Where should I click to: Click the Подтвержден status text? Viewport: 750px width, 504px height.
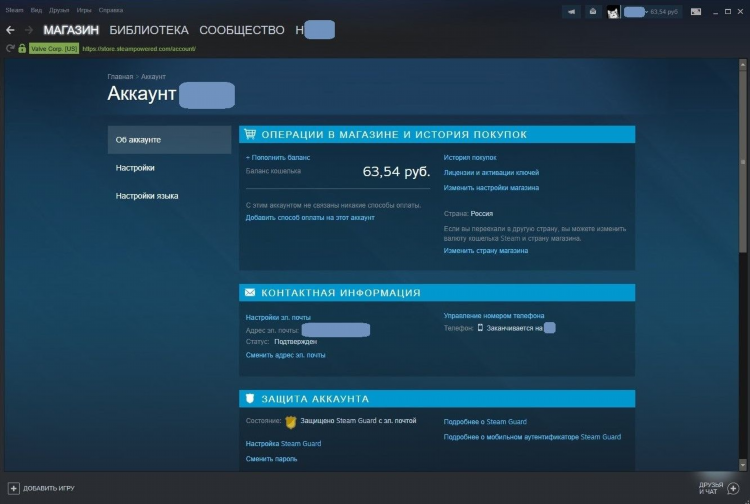coord(296,342)
